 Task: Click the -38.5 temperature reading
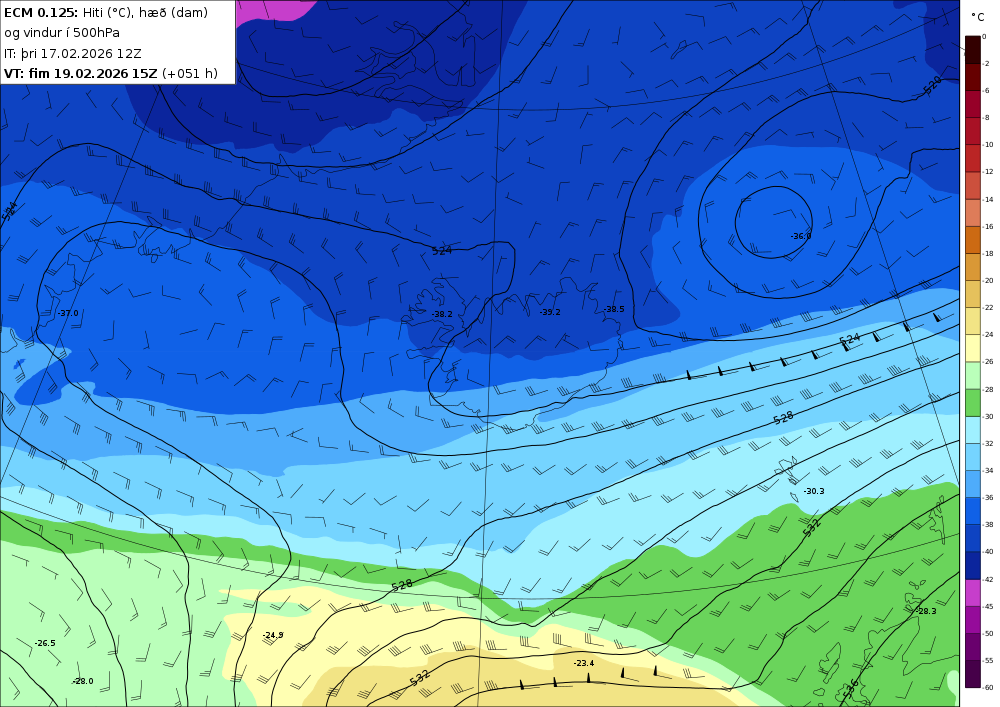(x=614, y=309)
